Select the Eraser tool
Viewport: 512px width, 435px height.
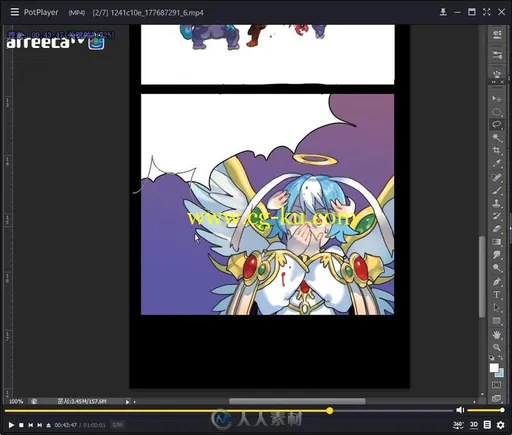(x=496, y=229)
